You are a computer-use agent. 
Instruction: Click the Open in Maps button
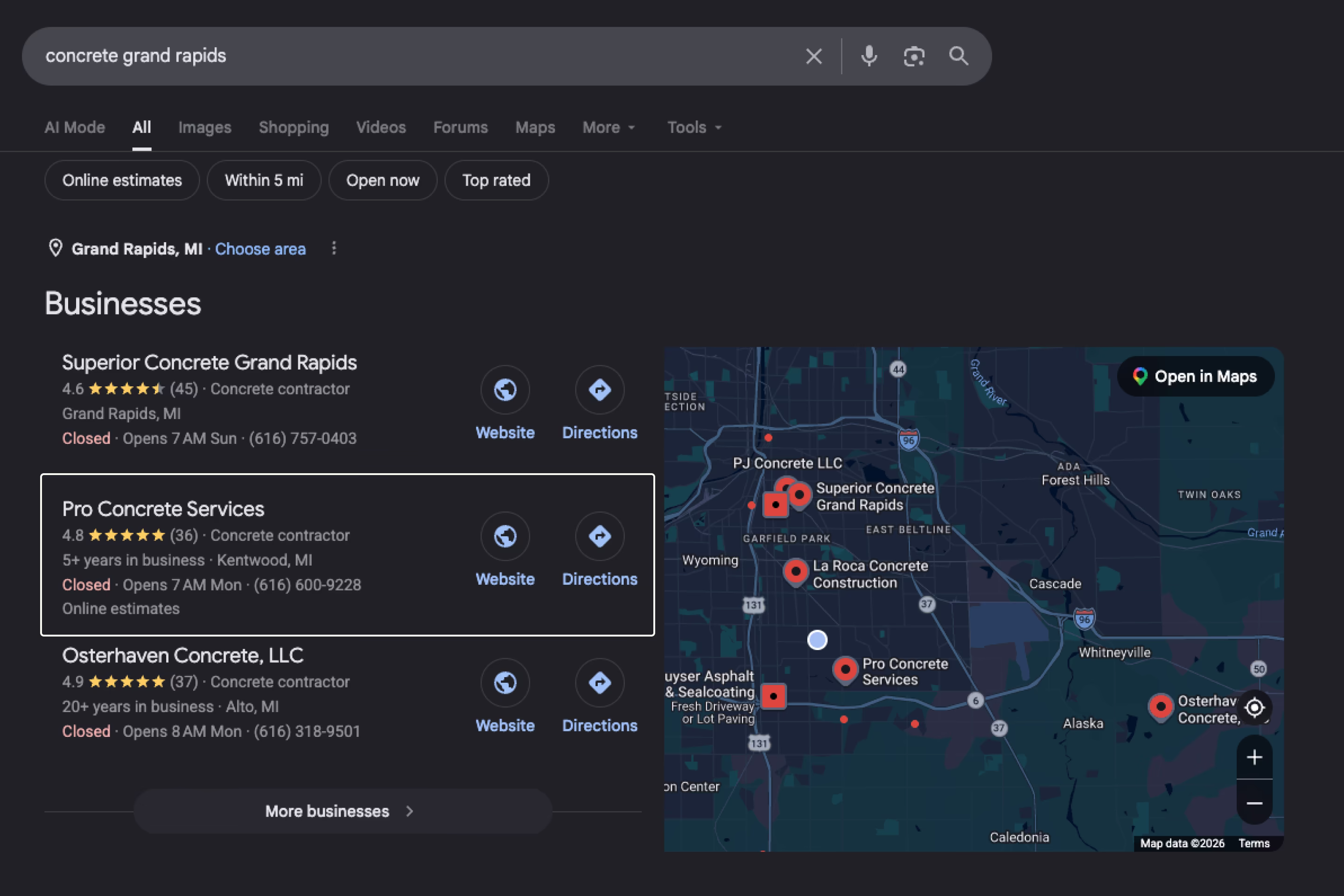click(1196, 376)
